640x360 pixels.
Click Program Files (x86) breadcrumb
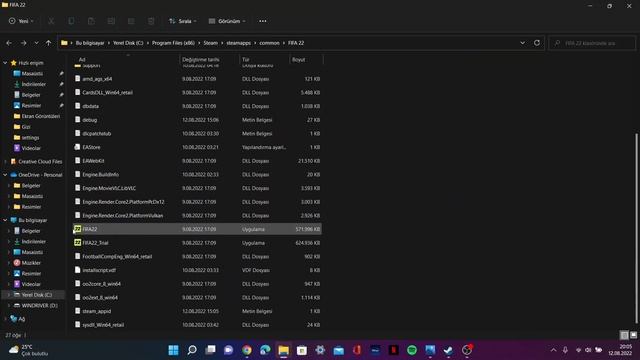click(173, 43)
